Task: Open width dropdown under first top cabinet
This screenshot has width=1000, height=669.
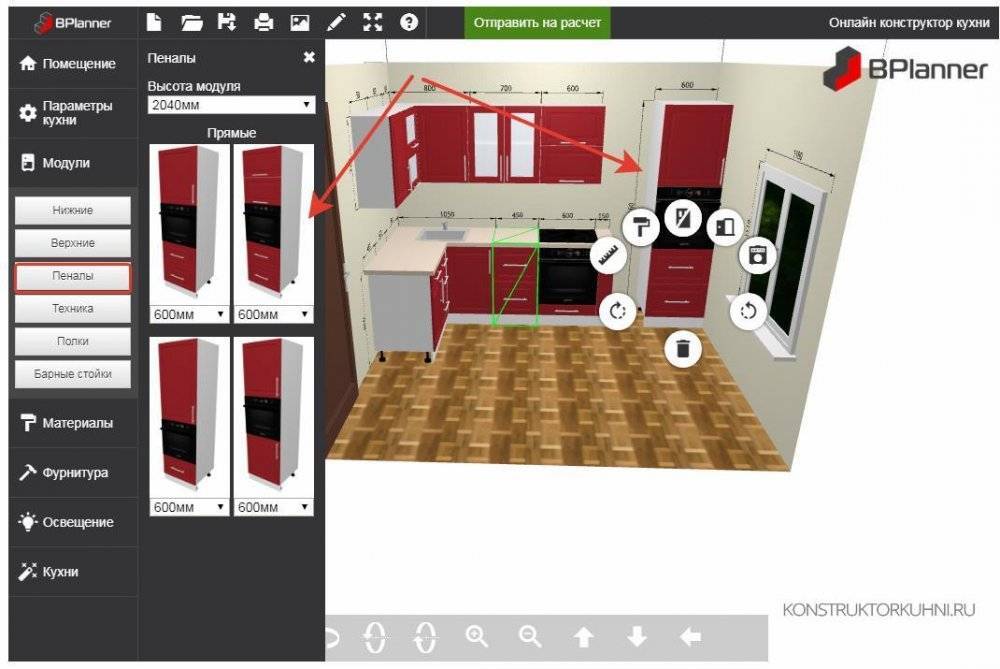Action: point(189,314)
